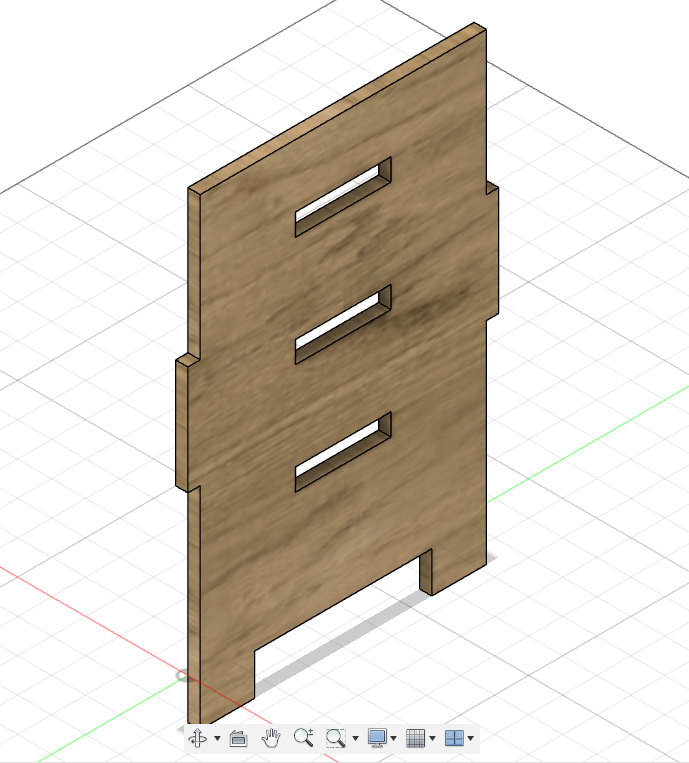Open Grid and Snaps icon
The height and width of the screenshot is (763, 689).
416,738
